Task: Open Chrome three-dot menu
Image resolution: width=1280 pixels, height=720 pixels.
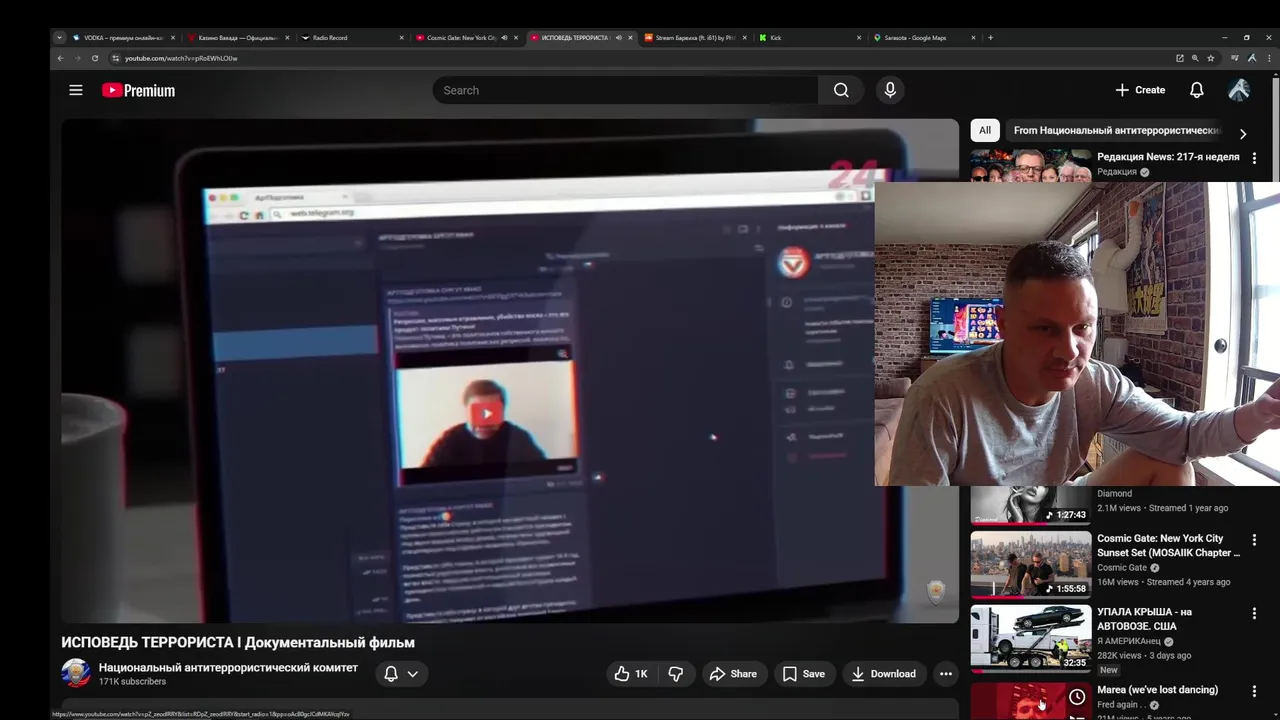Action: pos(1267,58)
